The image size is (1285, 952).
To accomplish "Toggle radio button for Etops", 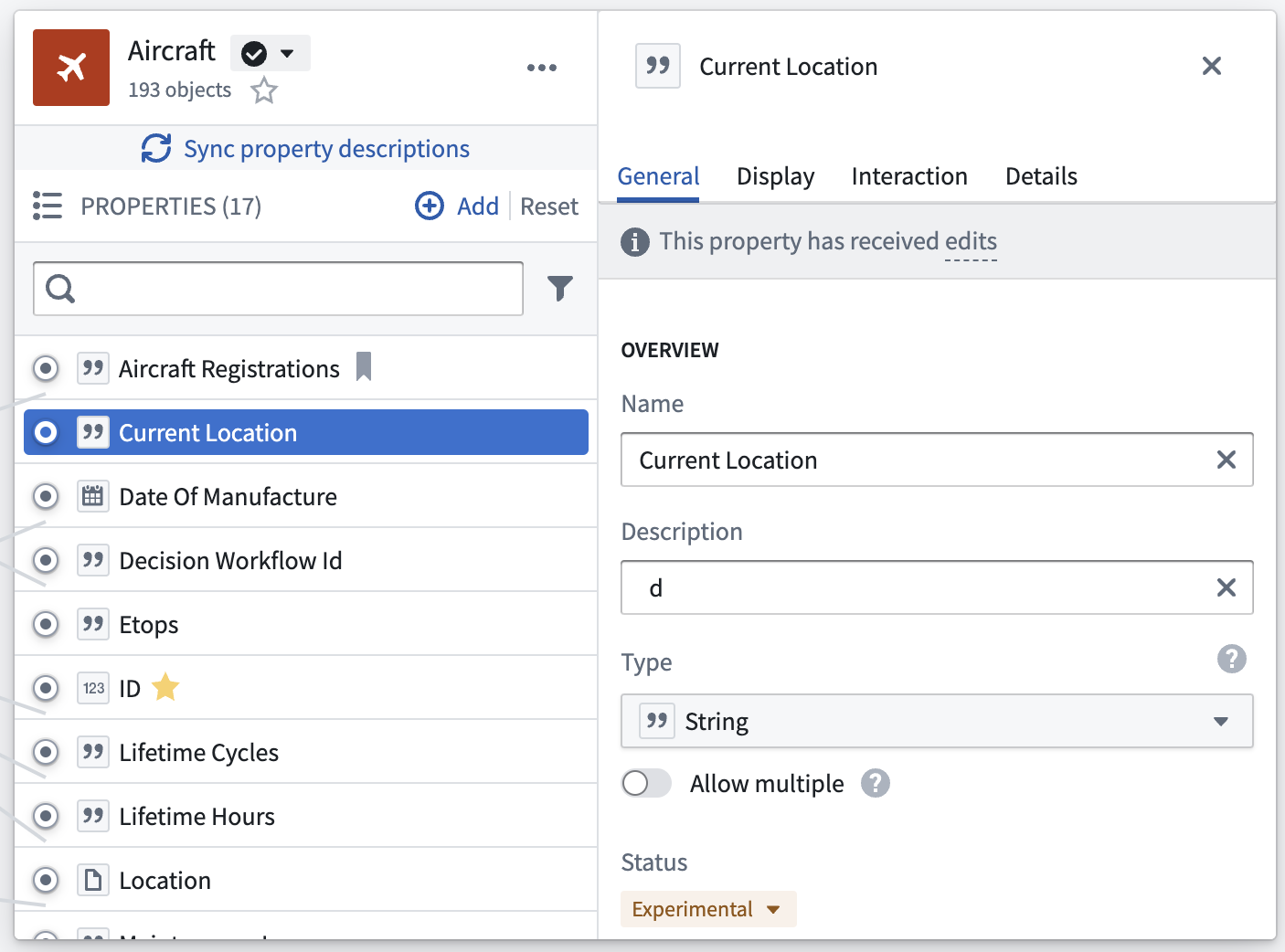I will click(46, 624).
